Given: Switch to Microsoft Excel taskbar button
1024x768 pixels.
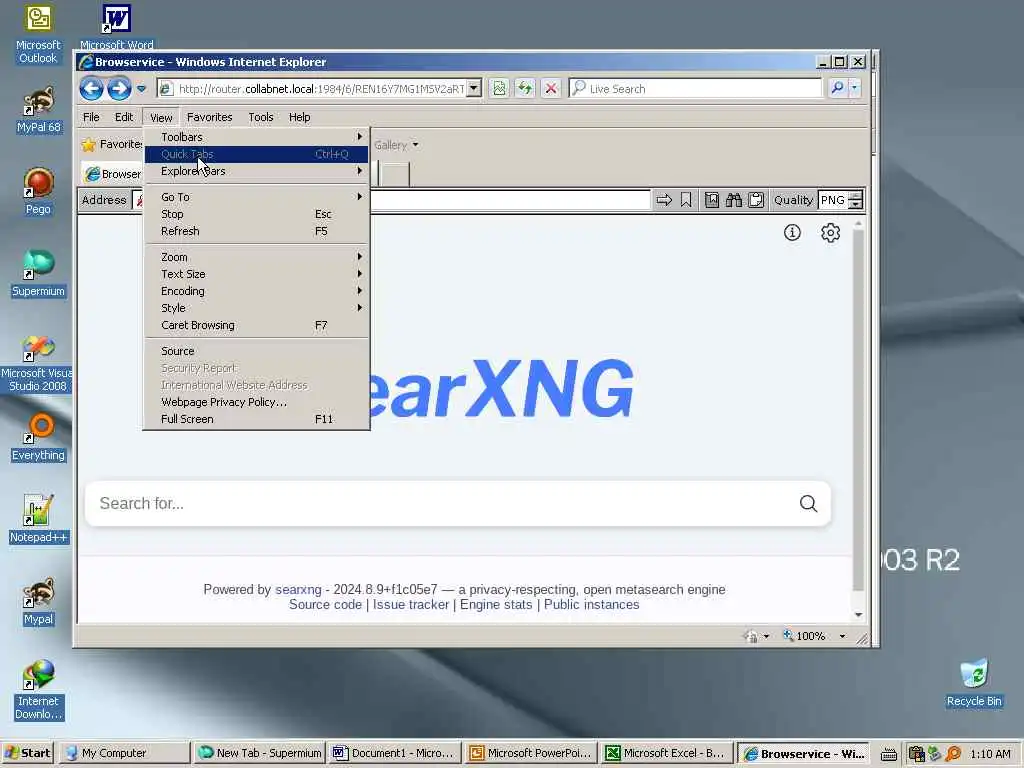Looking at the screenshot, I should 666,753.
